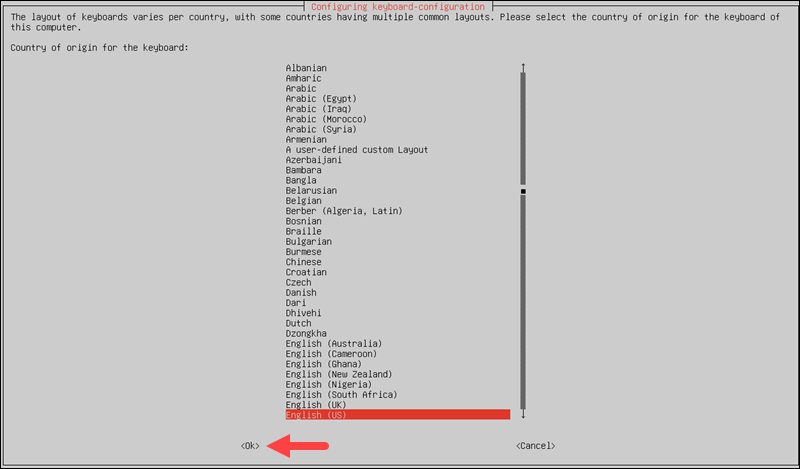This screenshot has height=469, width=800.
Task: Select English (Nigeria) entry
Action: 329,384
